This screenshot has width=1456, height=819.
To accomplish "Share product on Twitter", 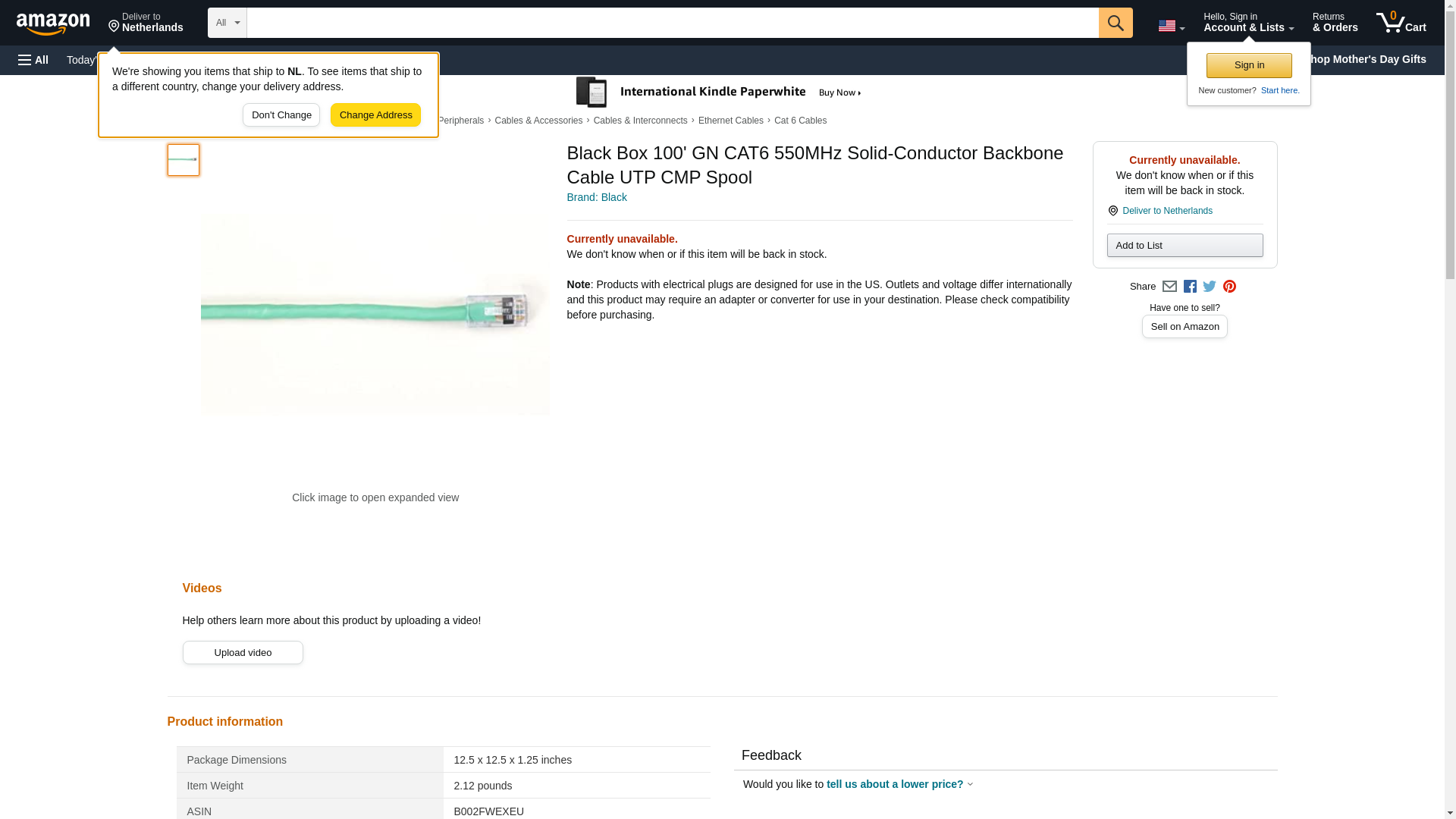I will tap(1210, 287).
